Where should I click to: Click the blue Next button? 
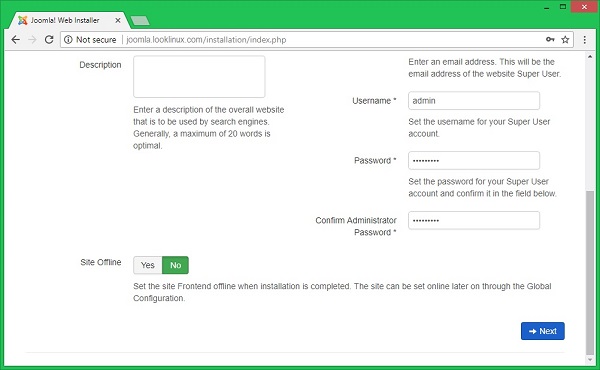pyautogui.click(x=543, y=331)
